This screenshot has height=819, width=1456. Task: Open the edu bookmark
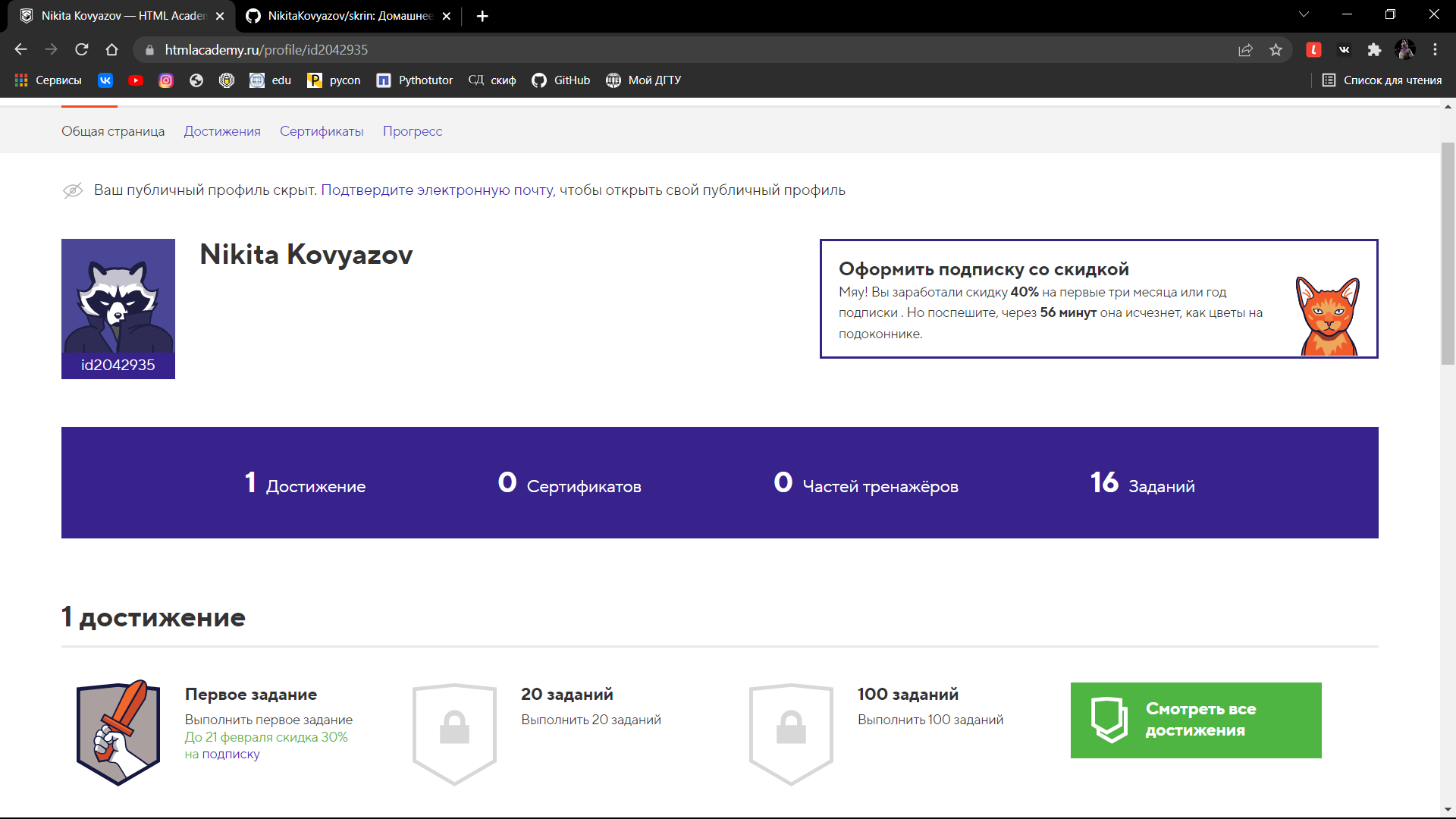271,80
